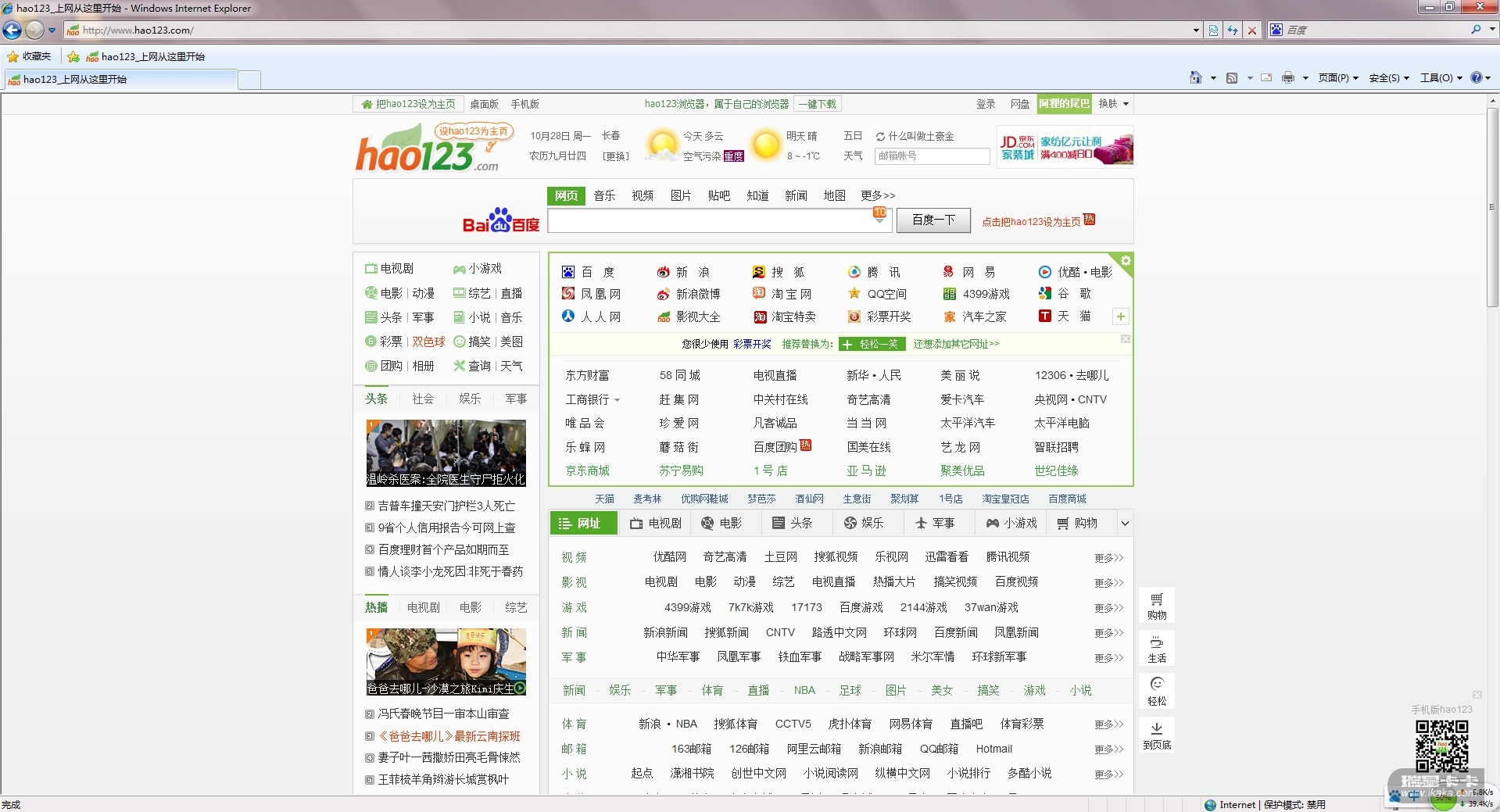This screenshot has width=1500, height=812.
Task: Click the shopping cart 购物 sidebar icon
Action: [x=1157, y=606]
